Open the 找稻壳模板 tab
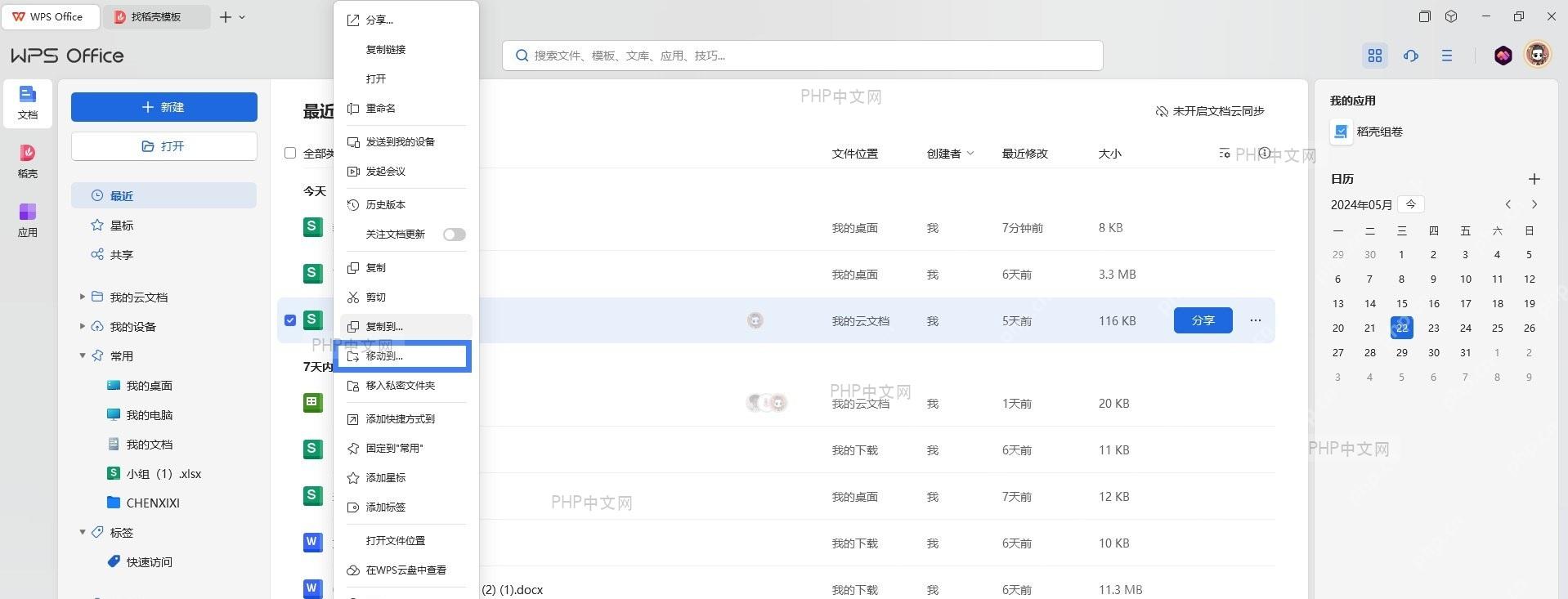The image size is (1568, 599). pos(157,16)
